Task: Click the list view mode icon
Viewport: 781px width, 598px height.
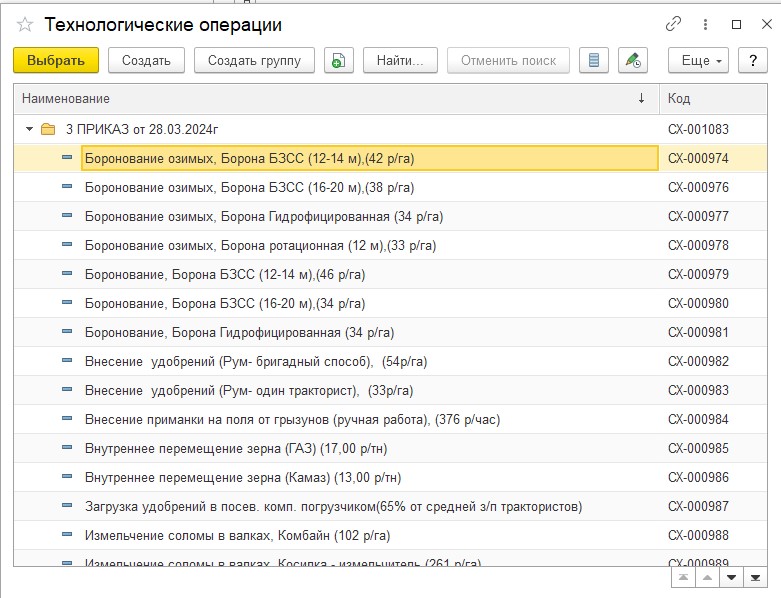Action: pyautogui.click(x=594, y=60)
